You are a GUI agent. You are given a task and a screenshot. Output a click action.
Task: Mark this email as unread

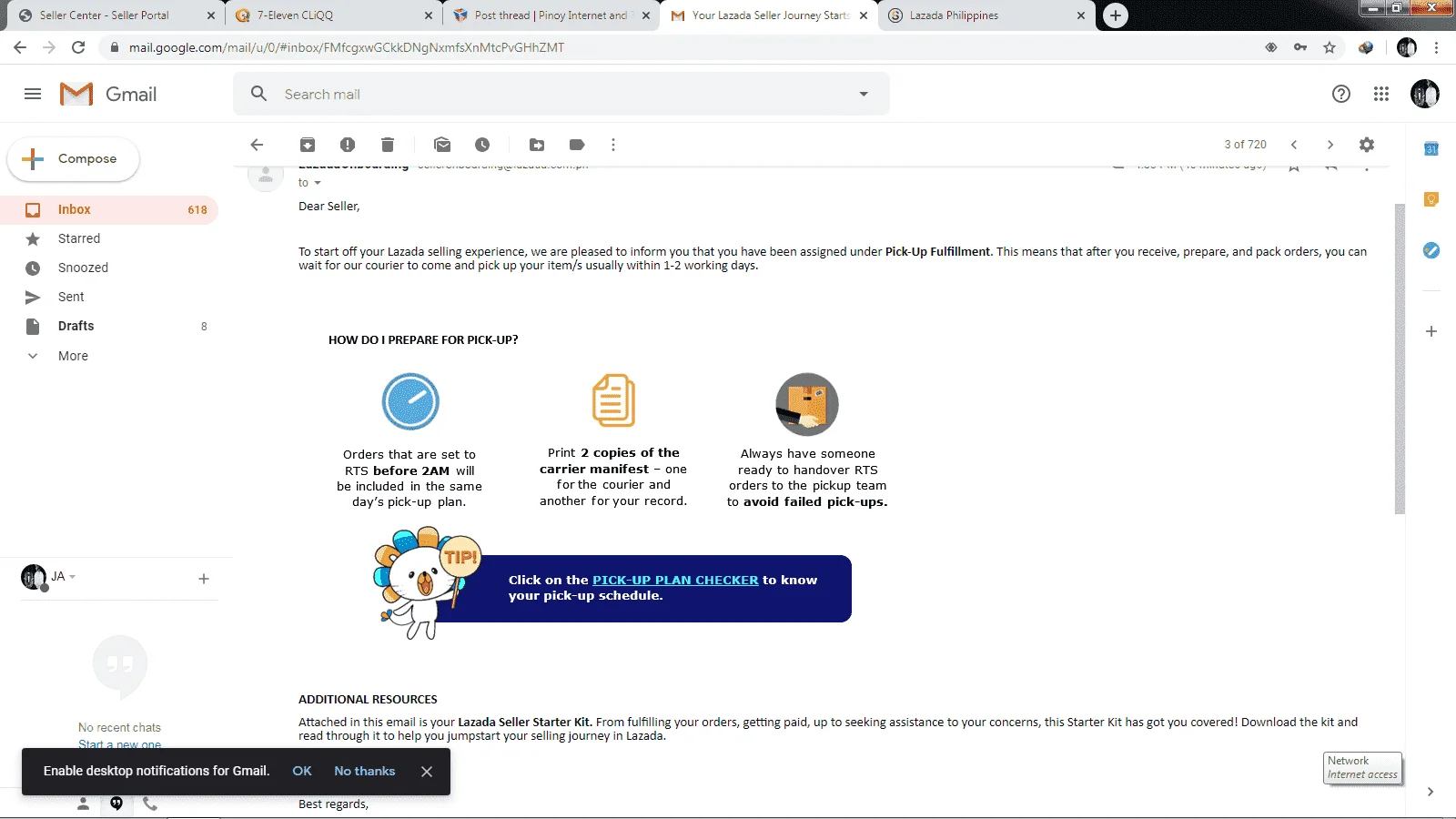pos(442,145)
